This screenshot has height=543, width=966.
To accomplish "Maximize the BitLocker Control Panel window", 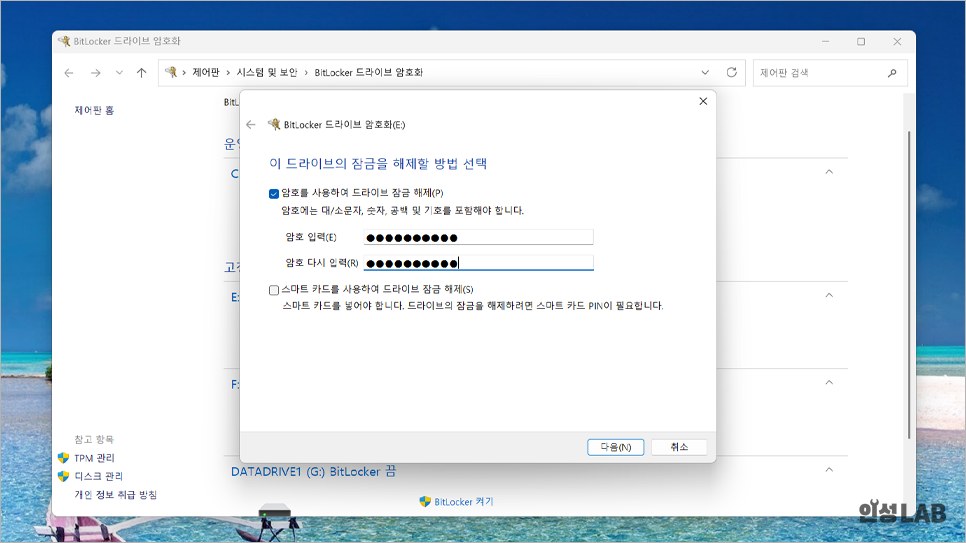I will [861, 41].
